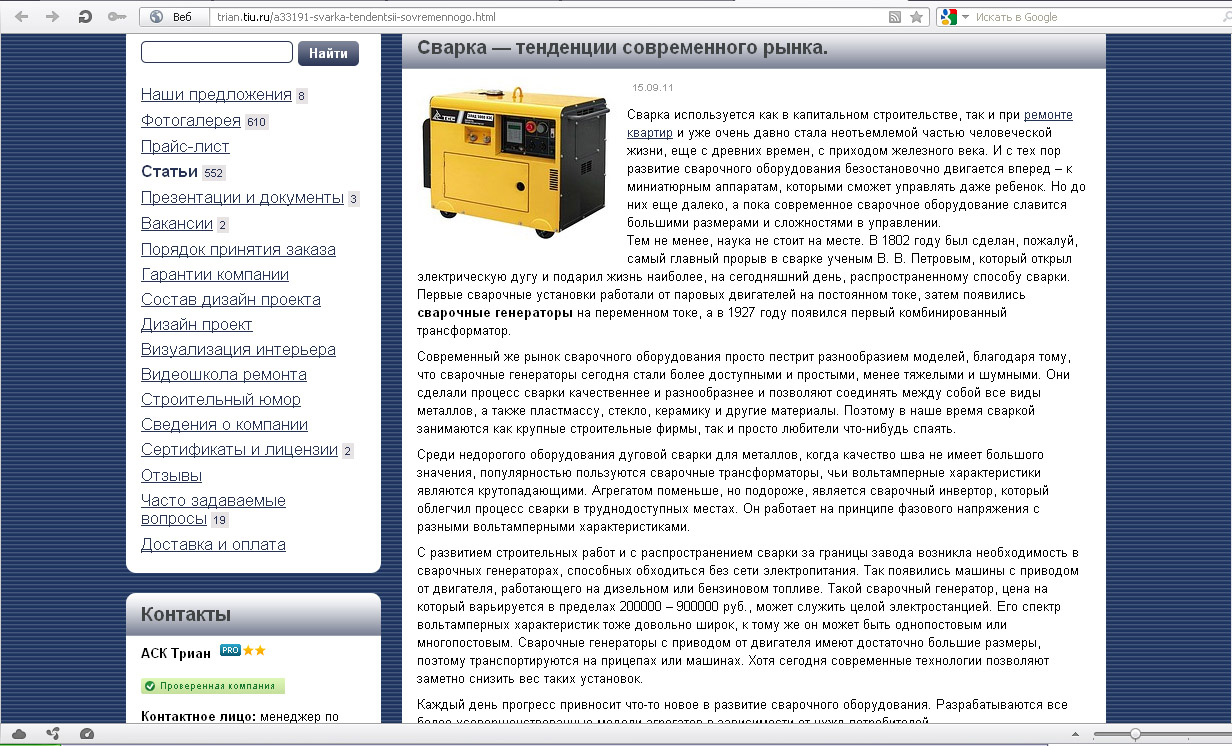1232x746 pixels.
Task: Click the yellow generator image
Action: click(x=517, y=163)
